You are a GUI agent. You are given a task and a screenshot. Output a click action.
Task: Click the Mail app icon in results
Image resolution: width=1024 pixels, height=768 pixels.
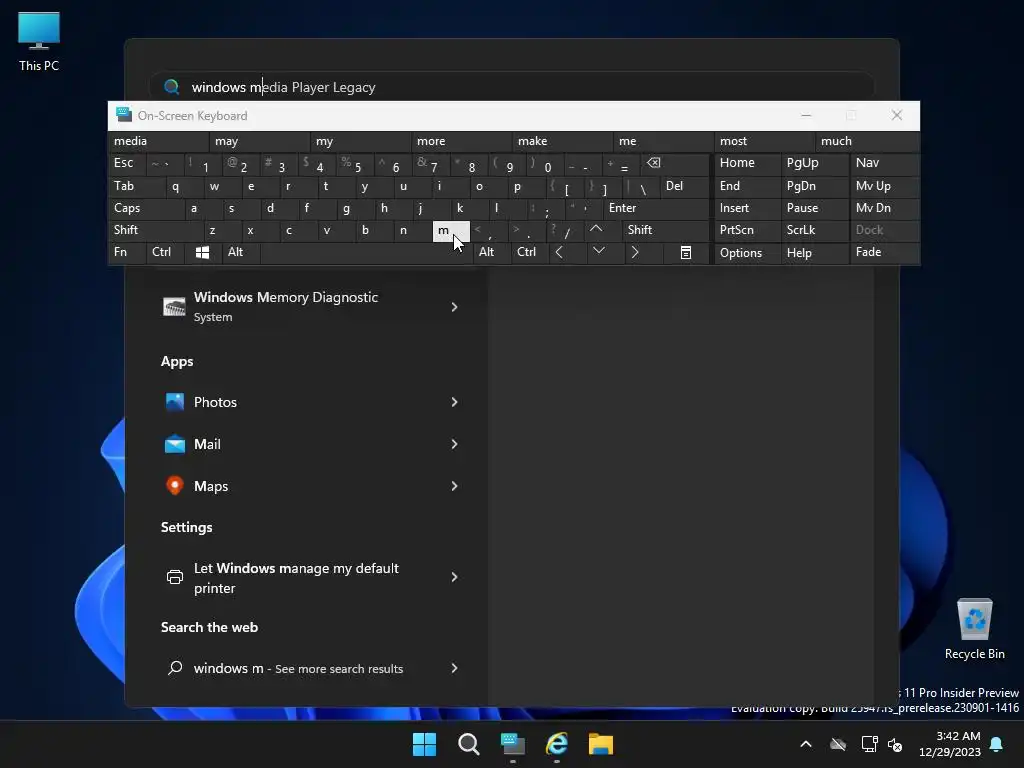point(174,444)
